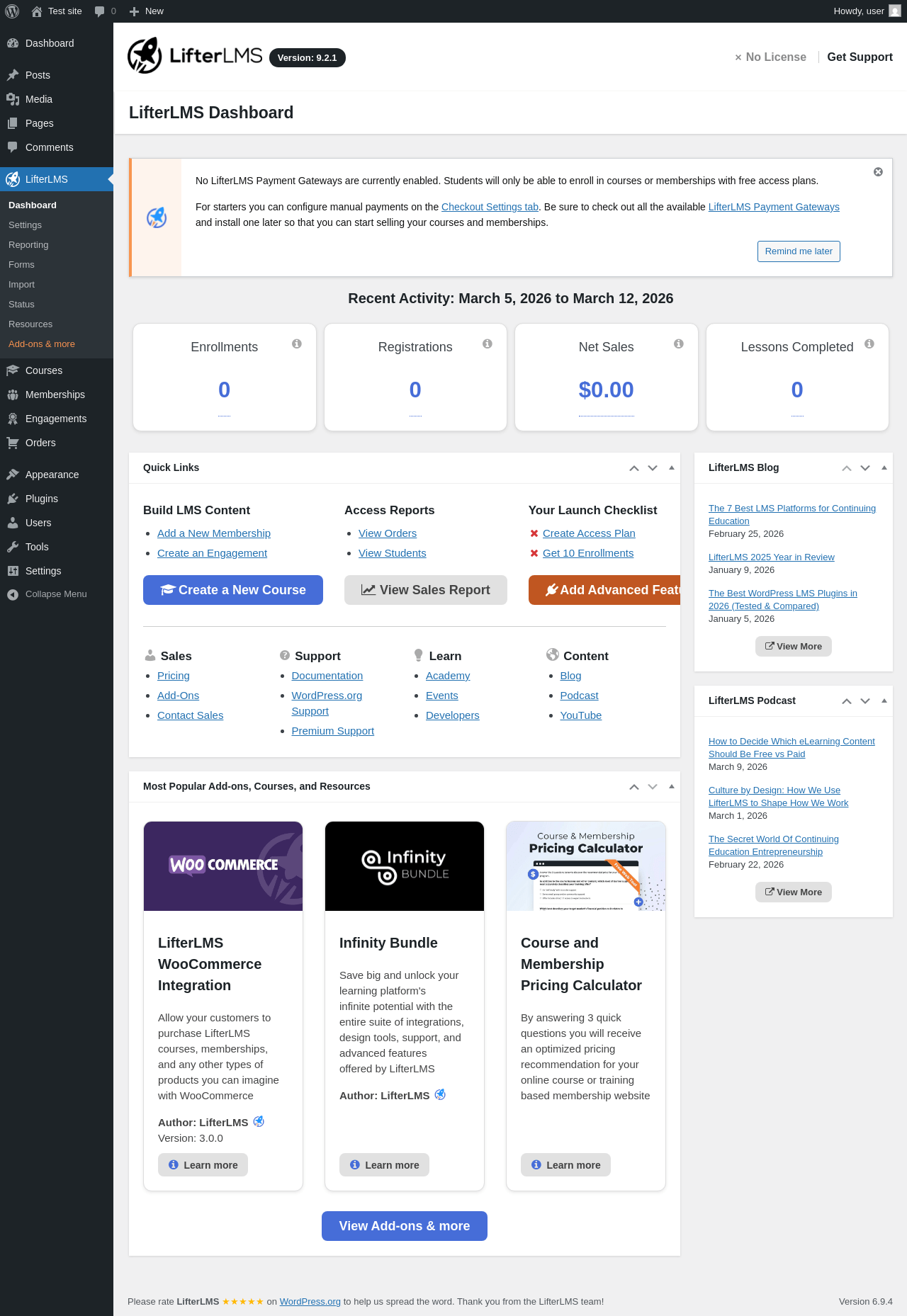The height and width of the screenshot is (1316, 907).
Task: Open the Checkout Settings tab link
Action: pyautogui.click(x=490, y=207)
